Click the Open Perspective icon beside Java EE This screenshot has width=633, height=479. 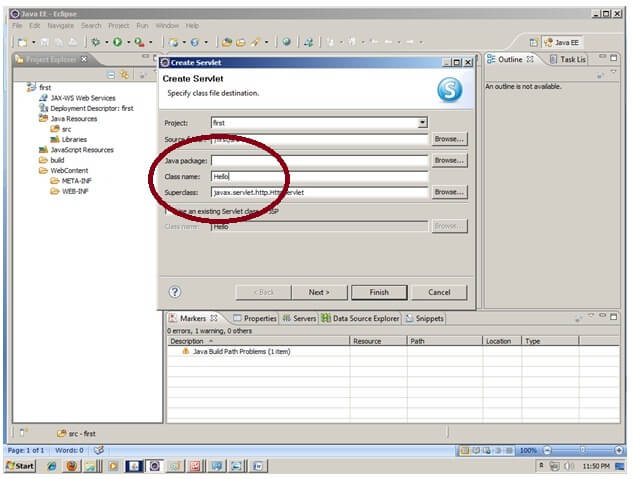(533, 42)
